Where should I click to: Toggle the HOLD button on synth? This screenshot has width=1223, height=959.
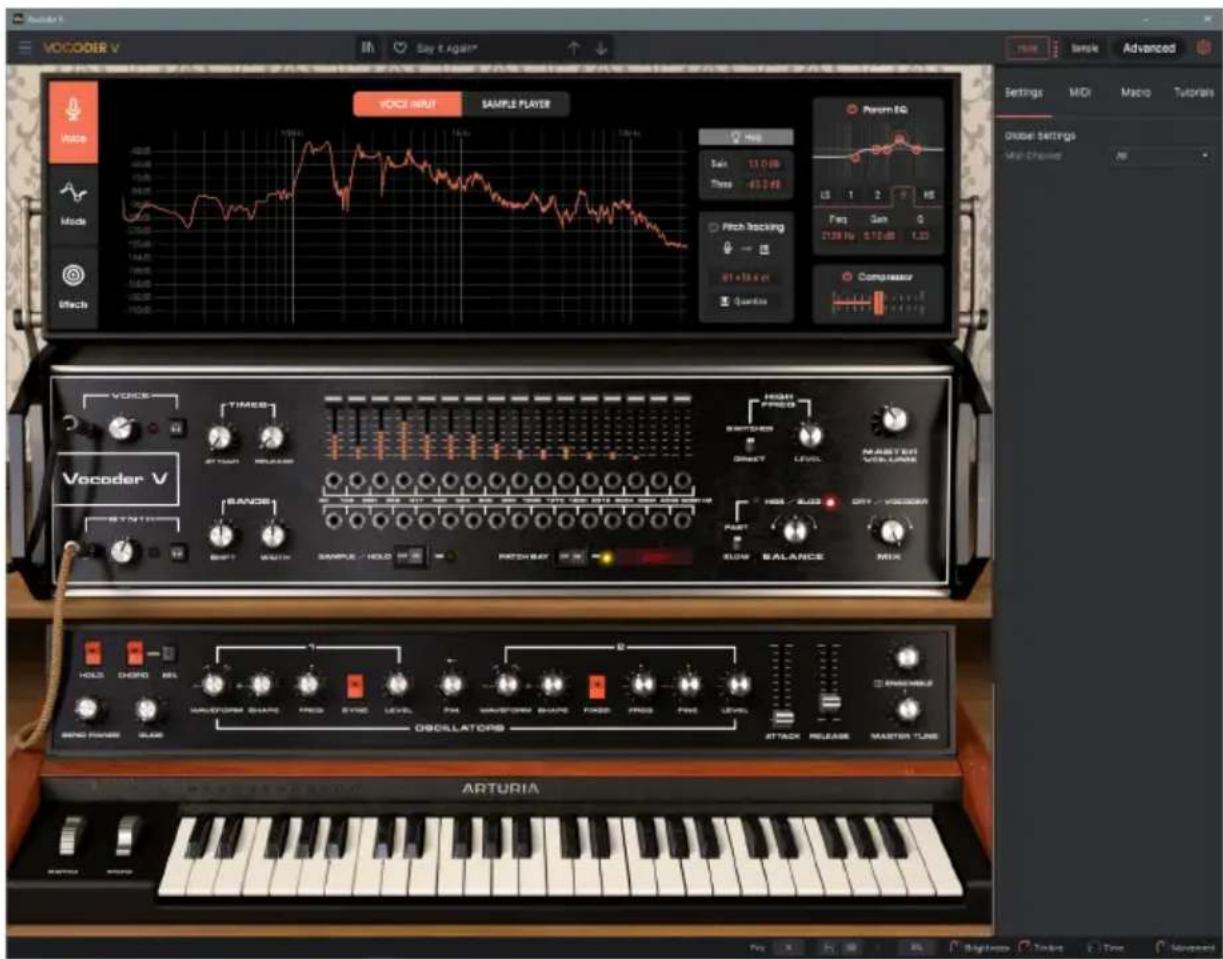point(94,653)
